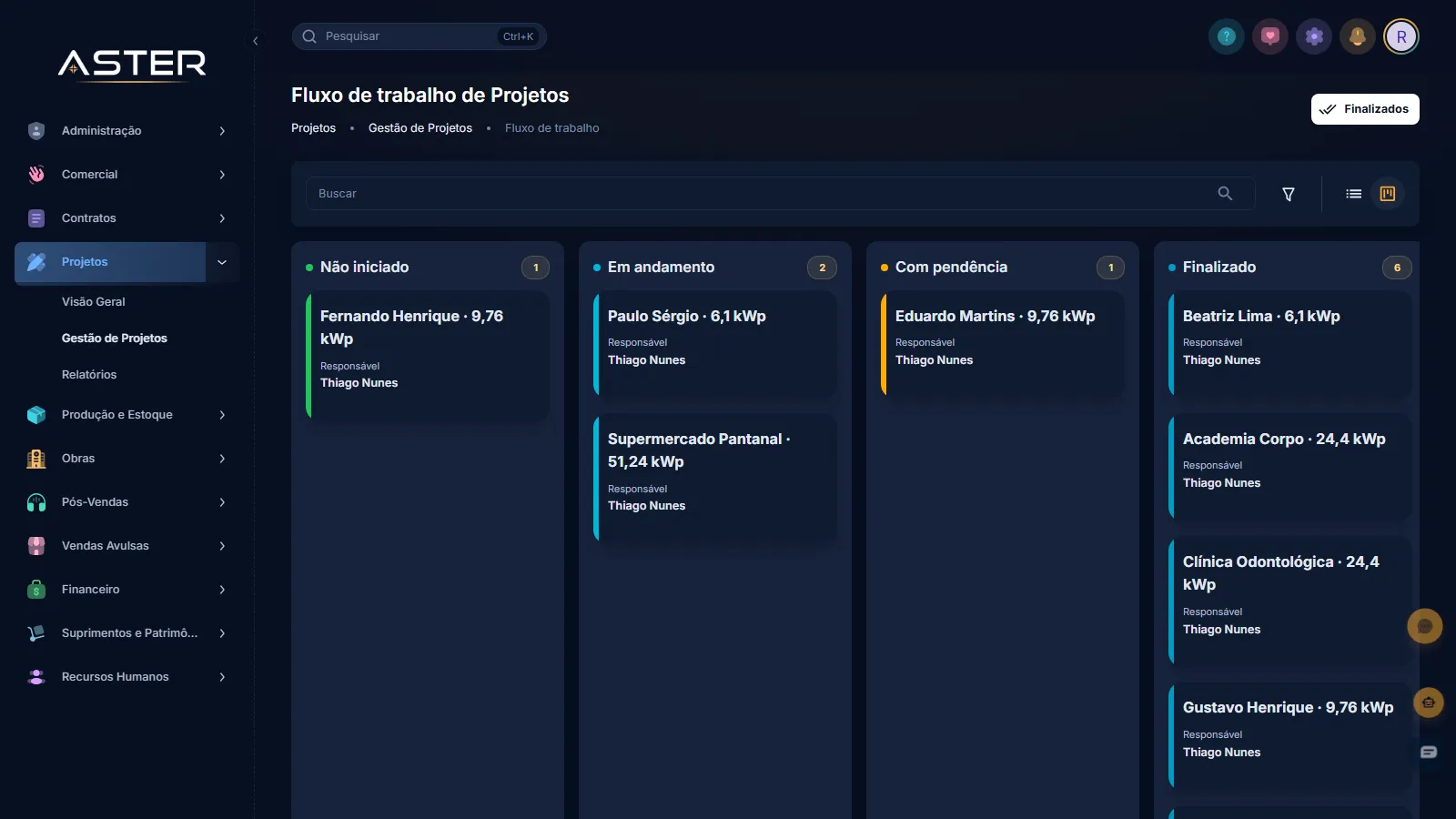Focus the Pesquisar global search field
Image resolution: width=1456 pixels, height=819 pixels.
419,36
